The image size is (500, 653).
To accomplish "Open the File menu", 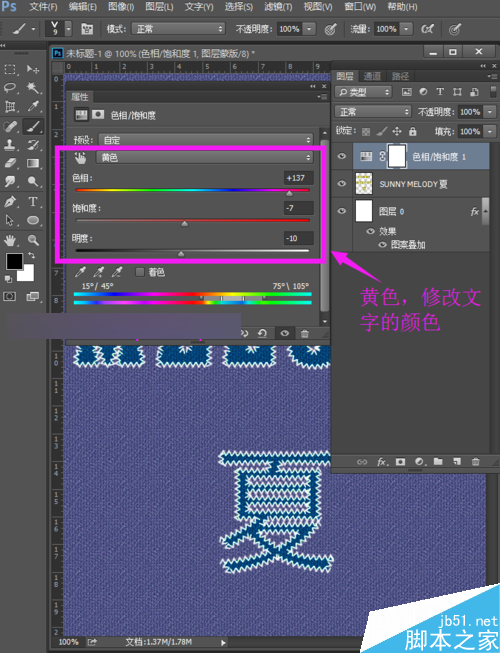I will click(x=43, y=7).
